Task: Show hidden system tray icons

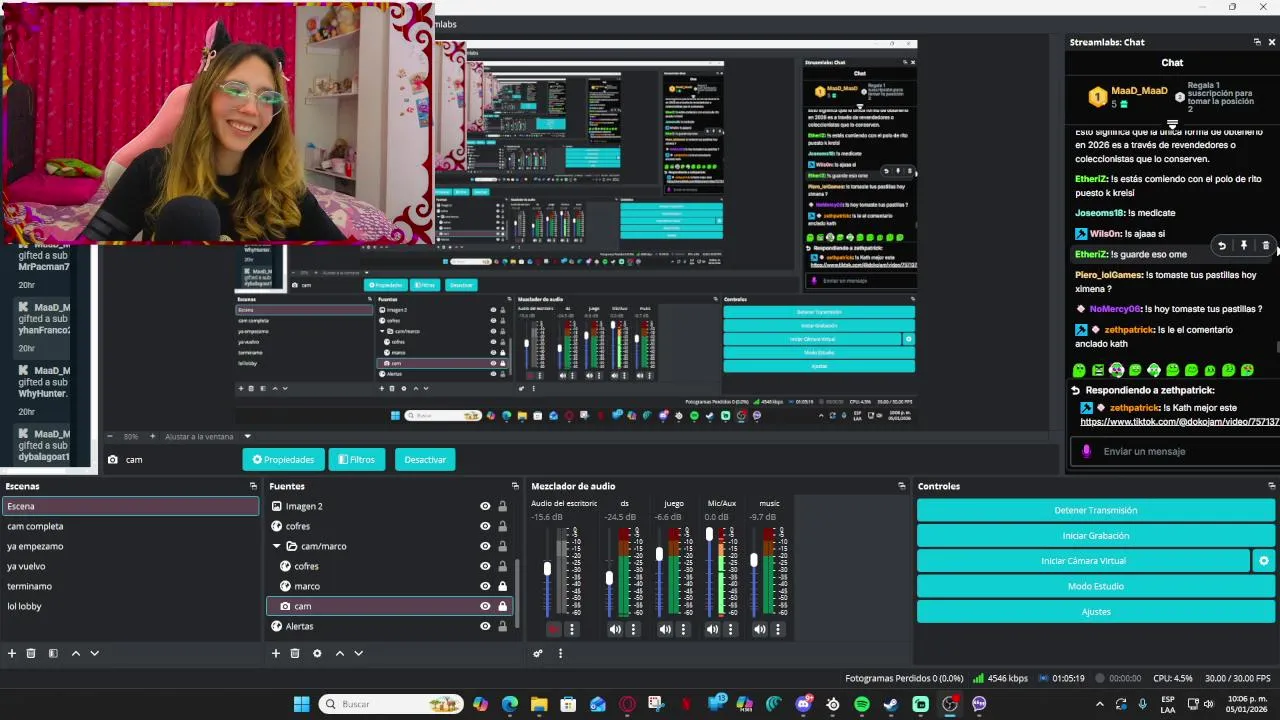Action: tap(1100, 704)
